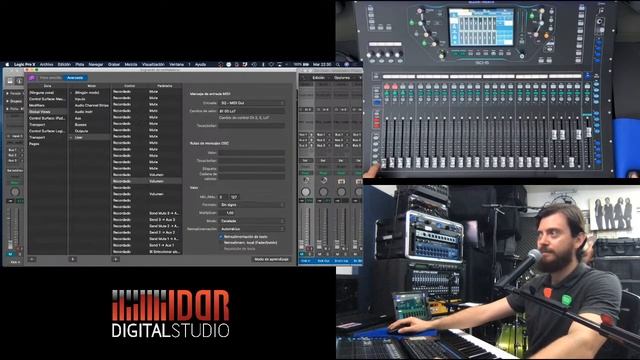This screenshot has height=360, width=640.
Task: Select the Inputs mode
Action: tap(89, 99)
